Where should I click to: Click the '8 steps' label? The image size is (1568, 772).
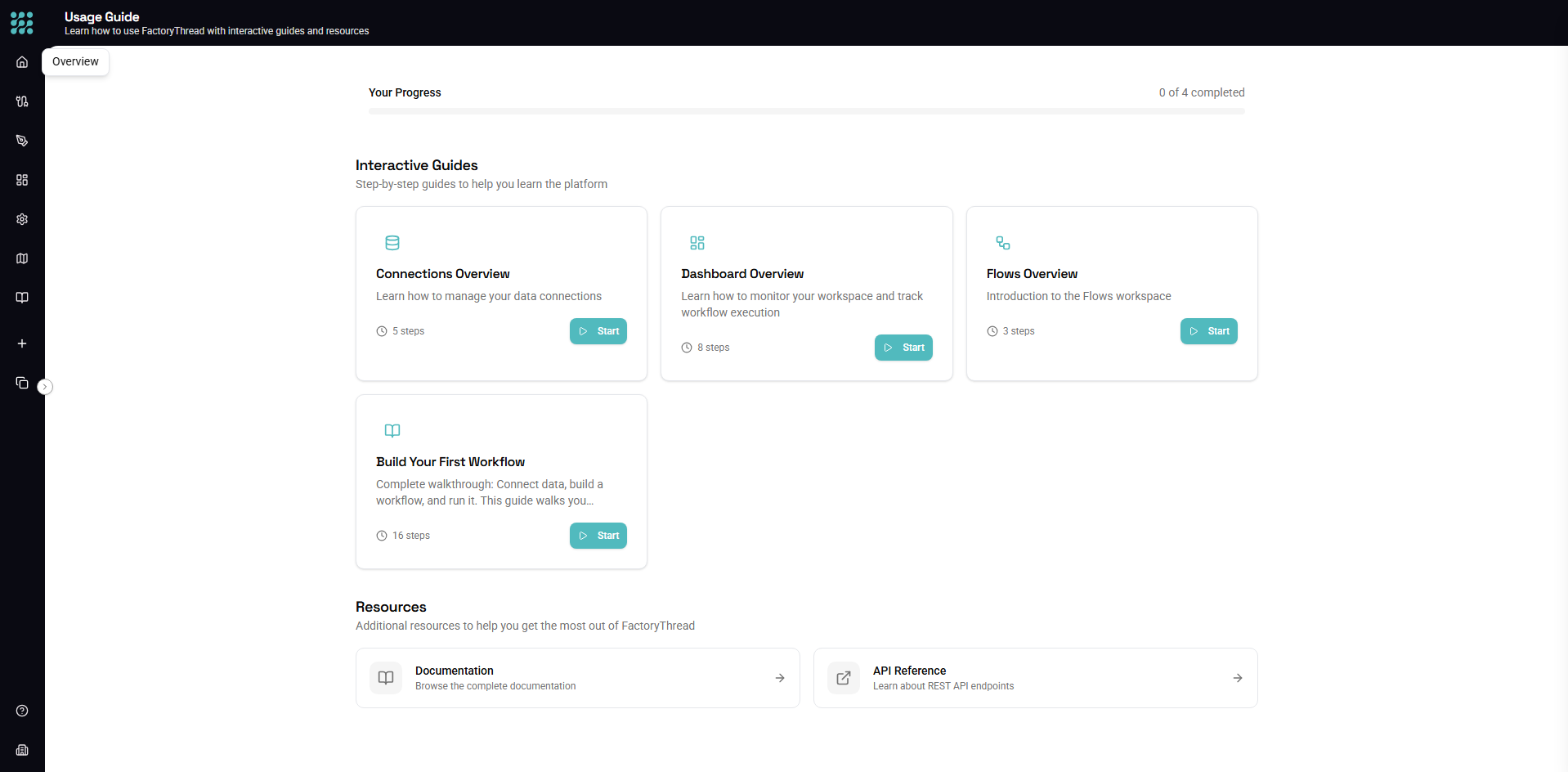pyautogui.click(x=714, y=348)
